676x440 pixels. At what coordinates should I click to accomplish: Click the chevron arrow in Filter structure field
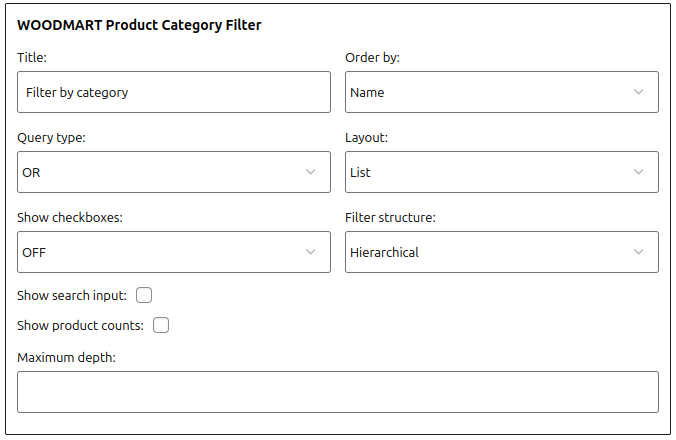(638, 252)
